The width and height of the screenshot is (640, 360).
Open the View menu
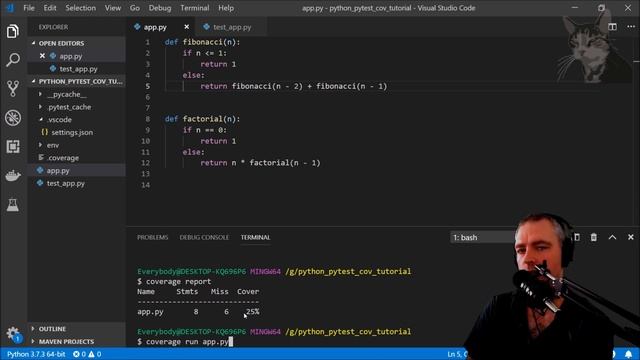(x=113, y=8)
